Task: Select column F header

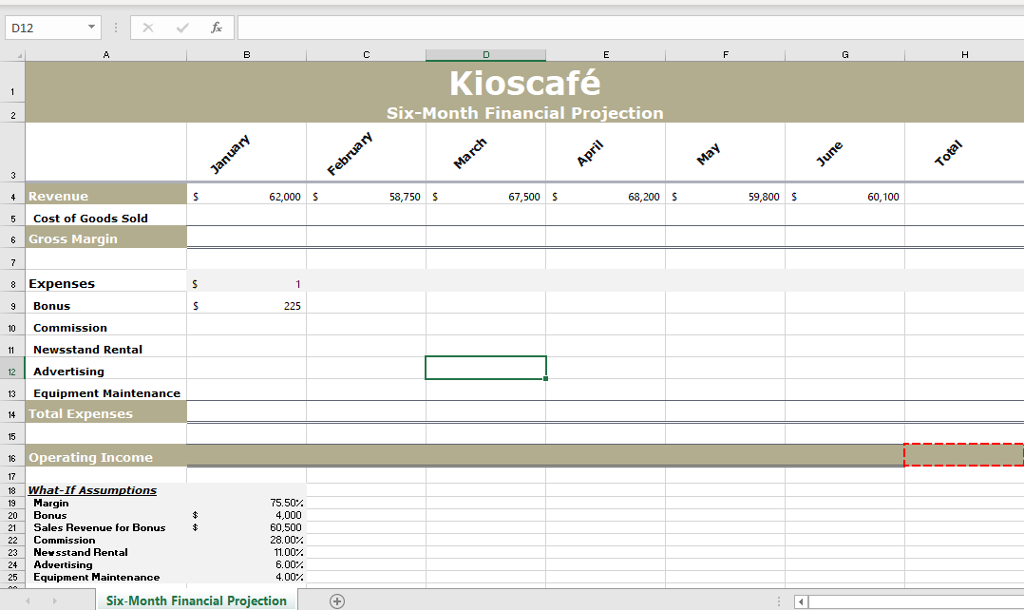Action: (x=726, y=55)
